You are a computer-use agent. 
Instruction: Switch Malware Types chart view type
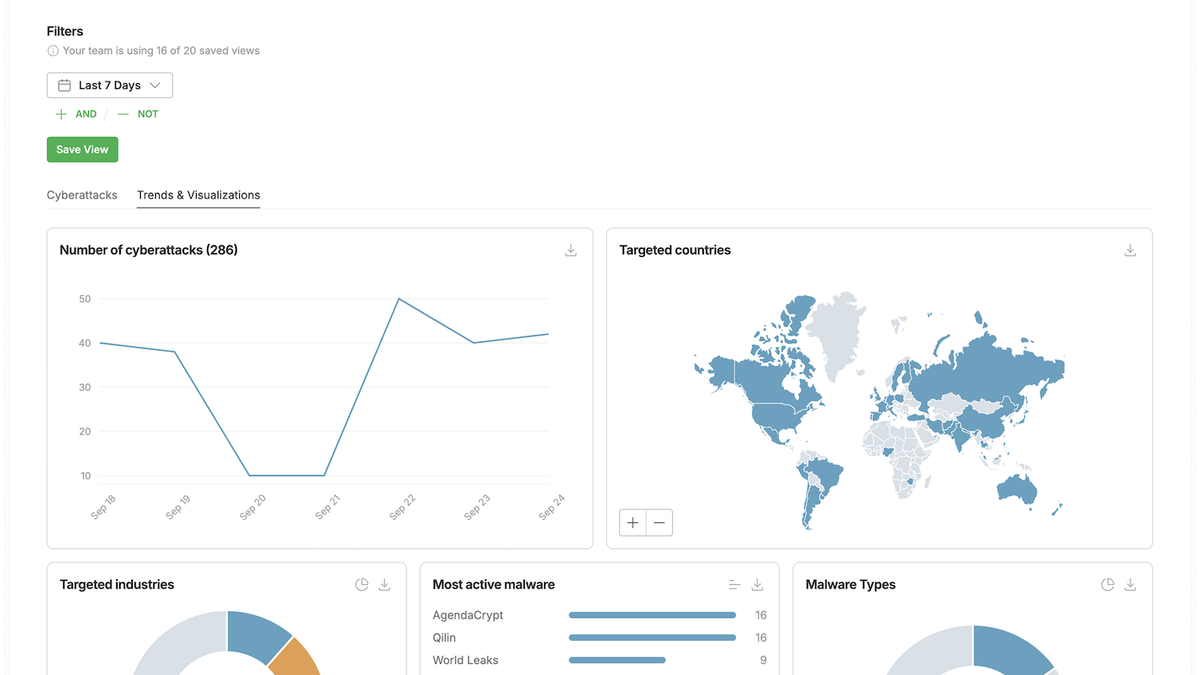click(x=1108, y=585)
